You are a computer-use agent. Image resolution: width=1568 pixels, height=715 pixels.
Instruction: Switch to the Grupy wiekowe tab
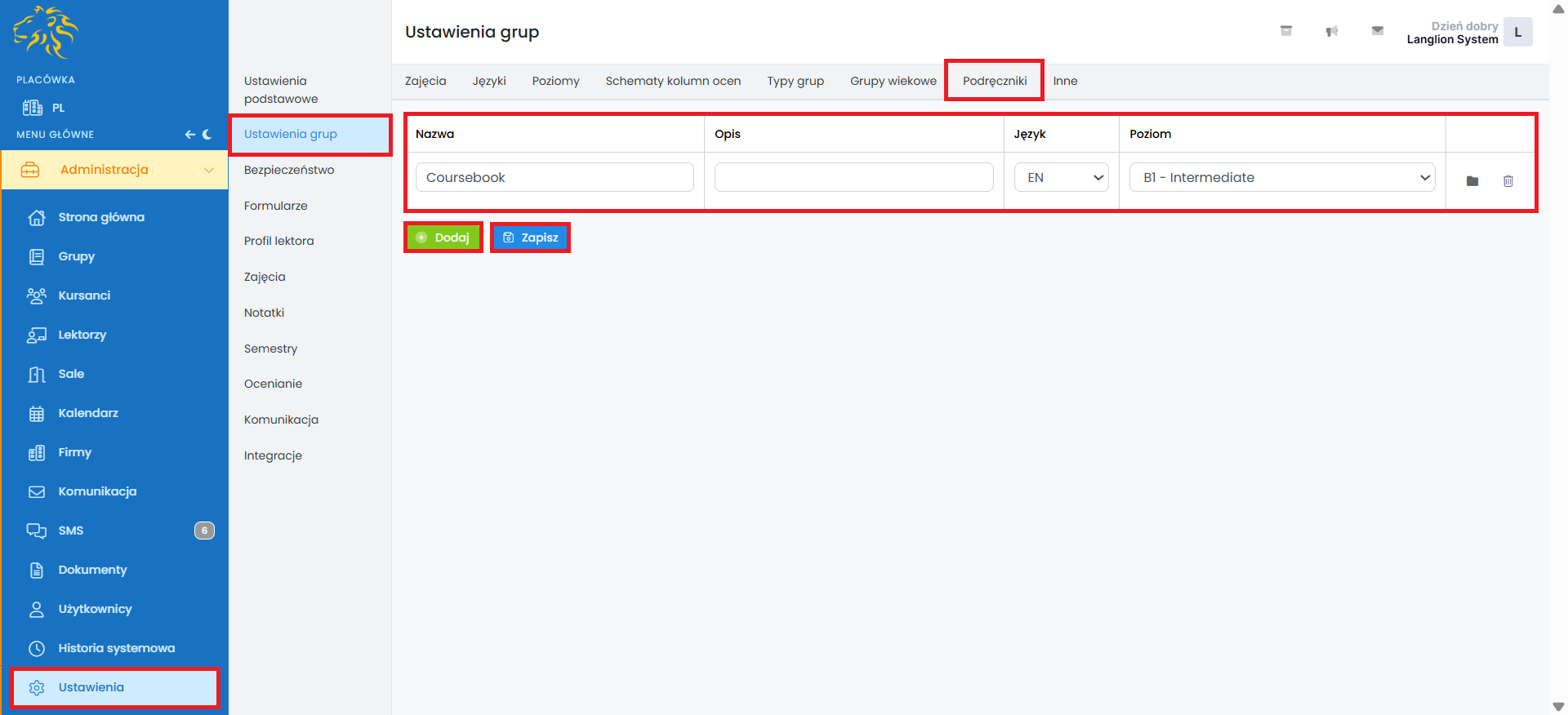[893, 81]
